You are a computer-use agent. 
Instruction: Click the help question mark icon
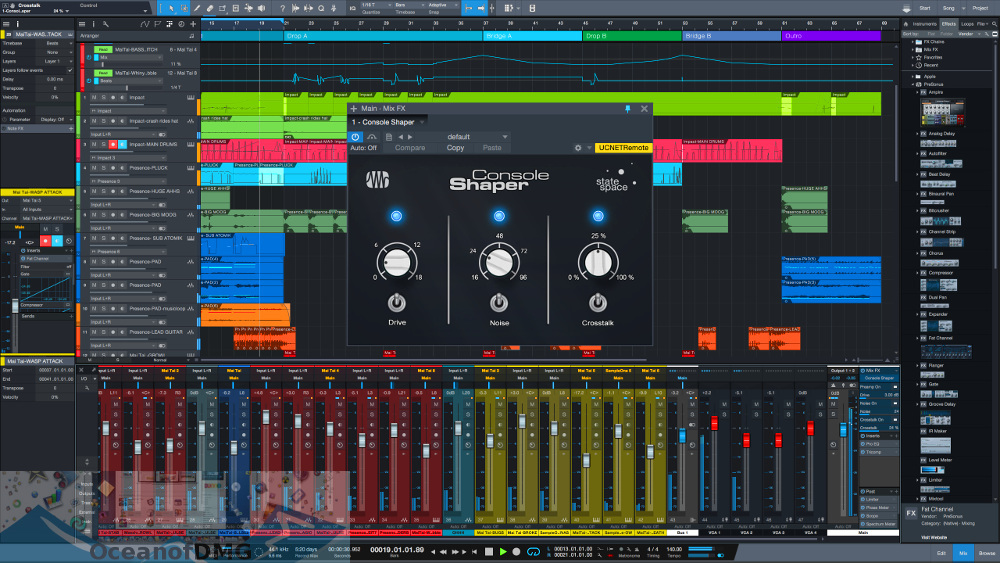coord(283,8)
